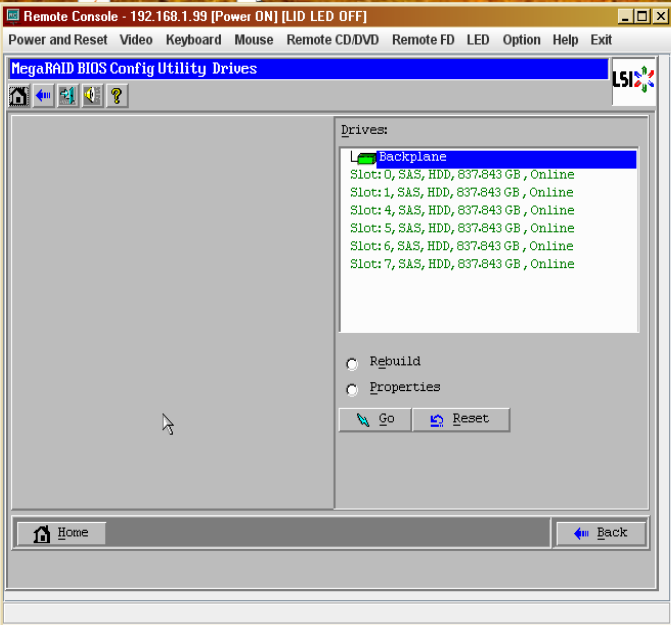The image size is (671, 625).
Task: Select the Properties radio button
Action: click(x=352, y=389)
